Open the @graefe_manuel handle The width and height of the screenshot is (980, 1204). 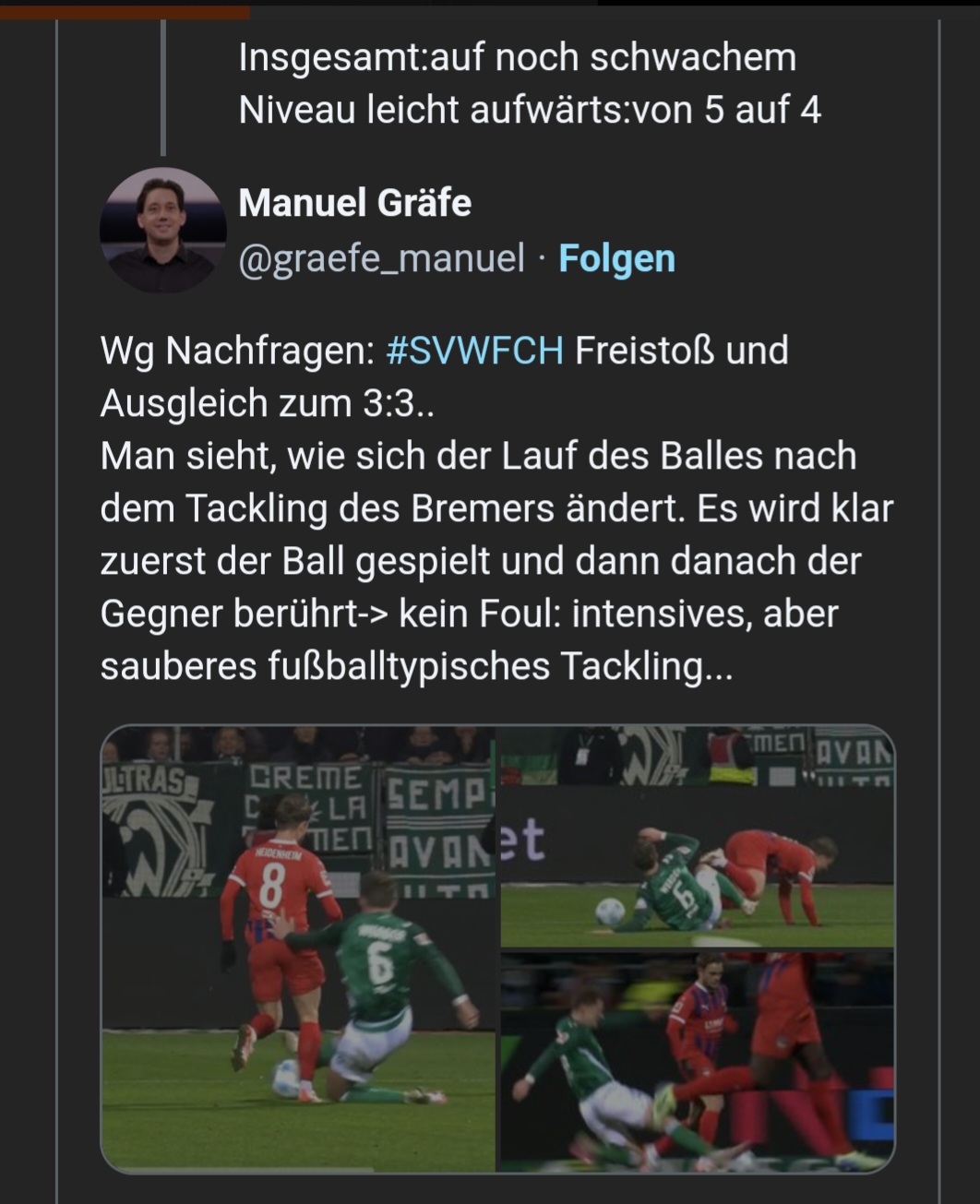381,258
